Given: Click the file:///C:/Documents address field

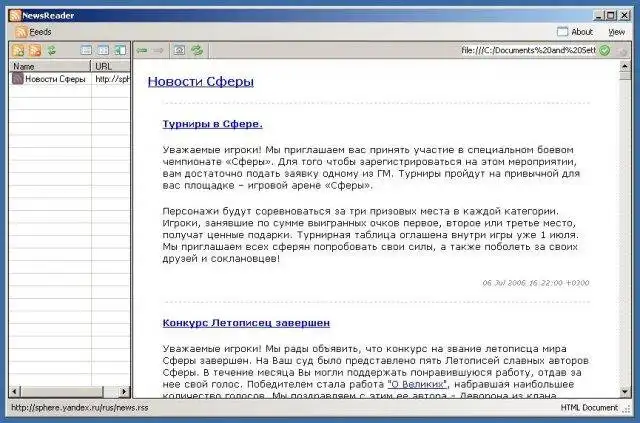Looking at the screenshot, I should click(x=529, y=51).
